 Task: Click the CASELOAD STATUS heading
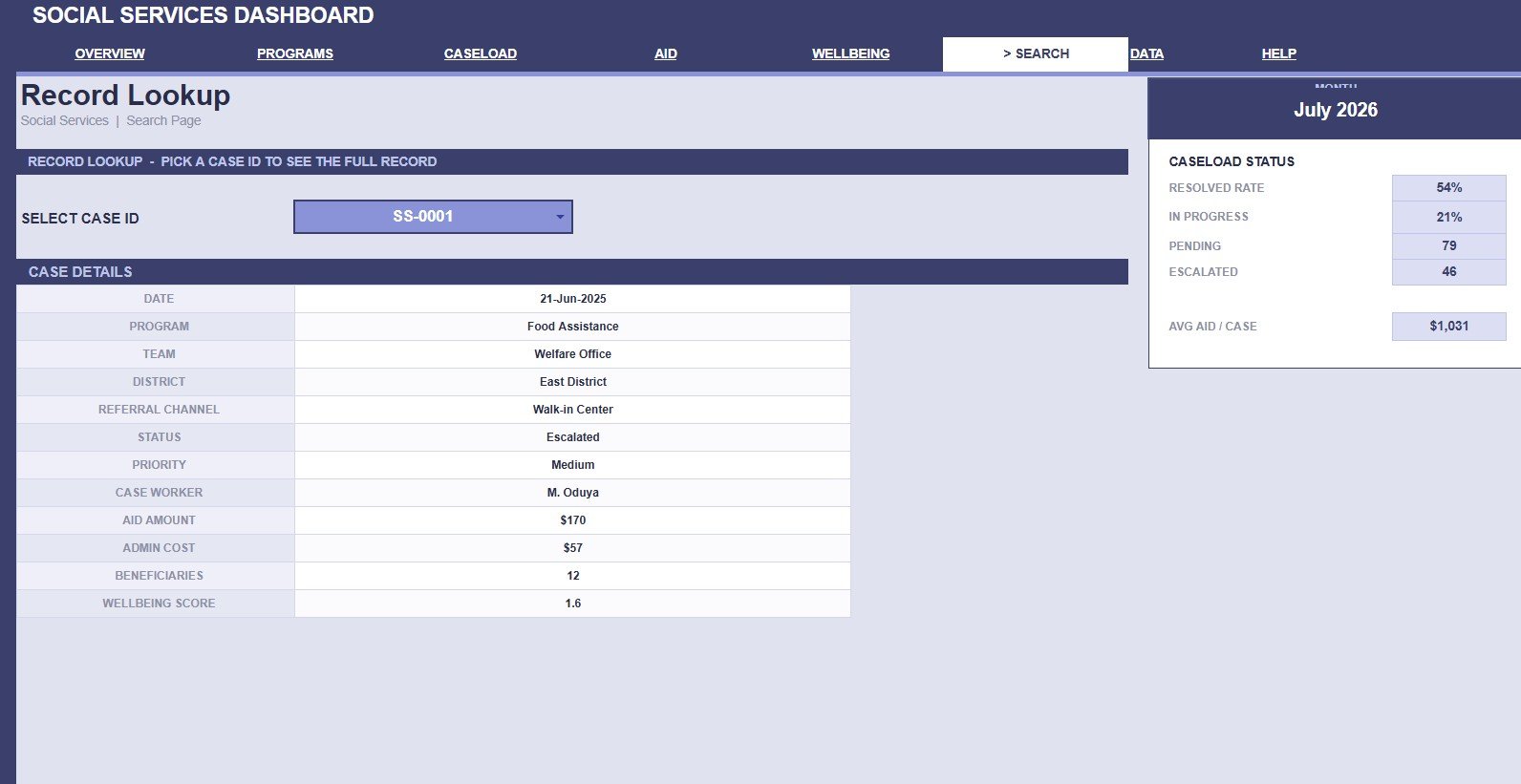[1232, 161]
